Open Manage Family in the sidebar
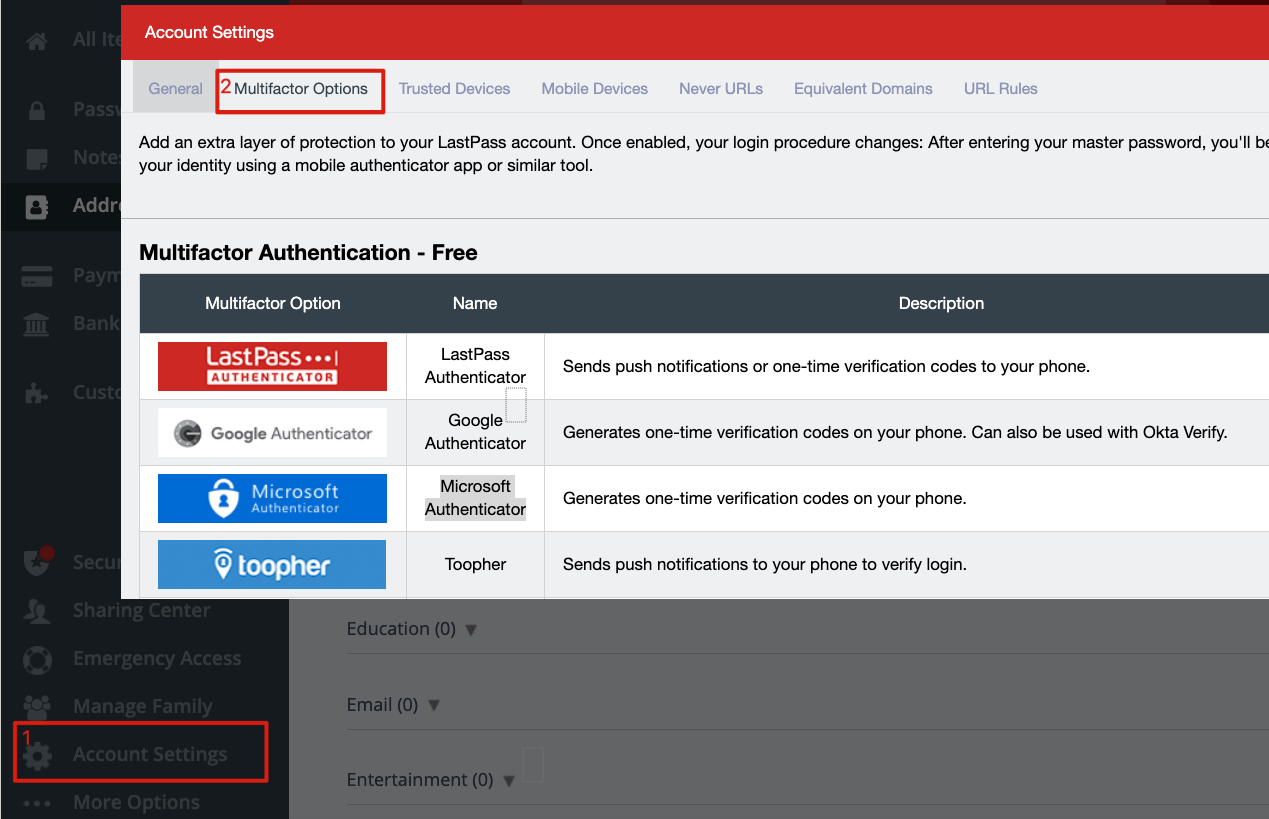Viewport: 1269px width, 819px height. pos(142,706)
